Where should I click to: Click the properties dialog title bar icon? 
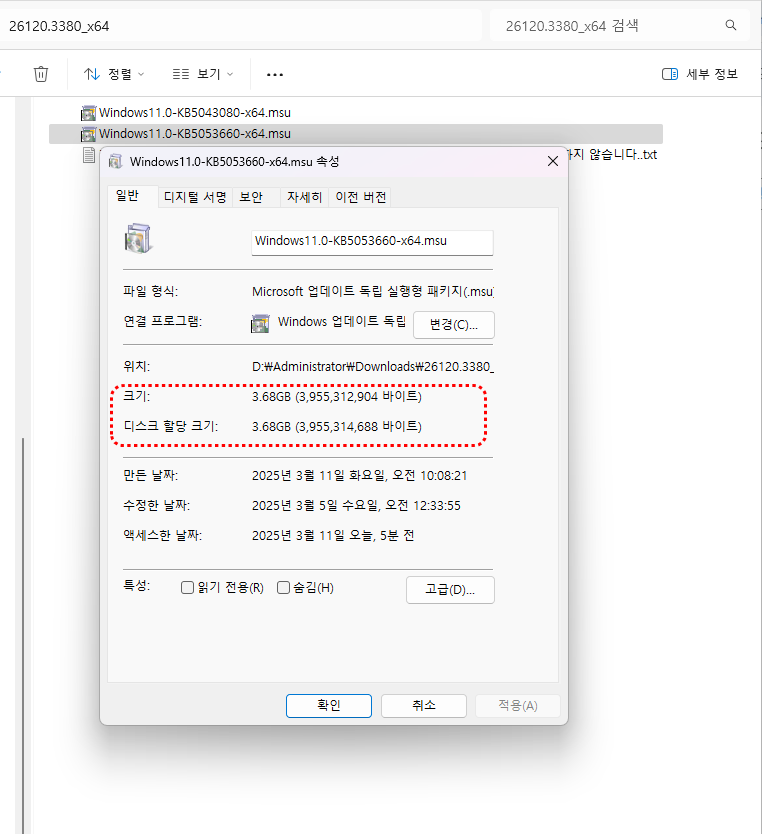click(x=115, y=162)
